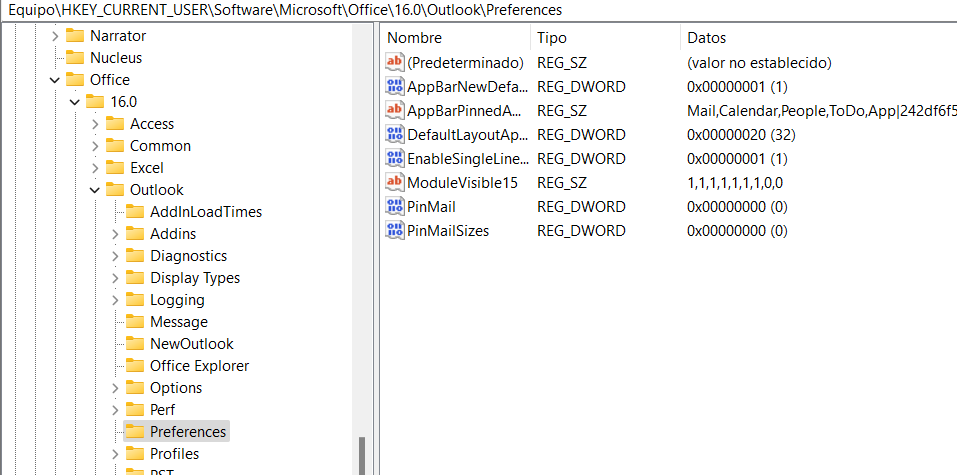Expand the Narrator key
Image resolution: width=957 pixels, height=475 pixels.
click(x=55, y=36)
